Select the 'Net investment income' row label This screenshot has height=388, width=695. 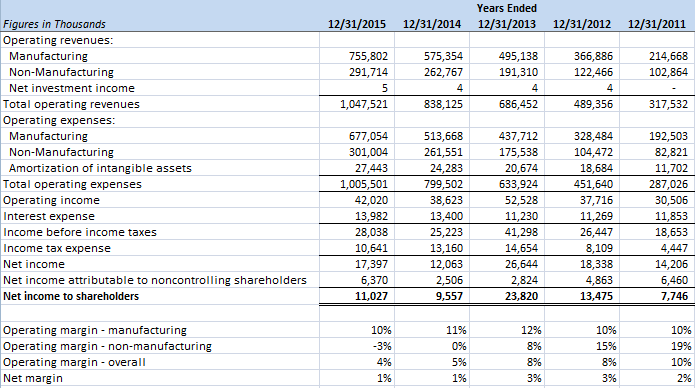tap(72, 88)
